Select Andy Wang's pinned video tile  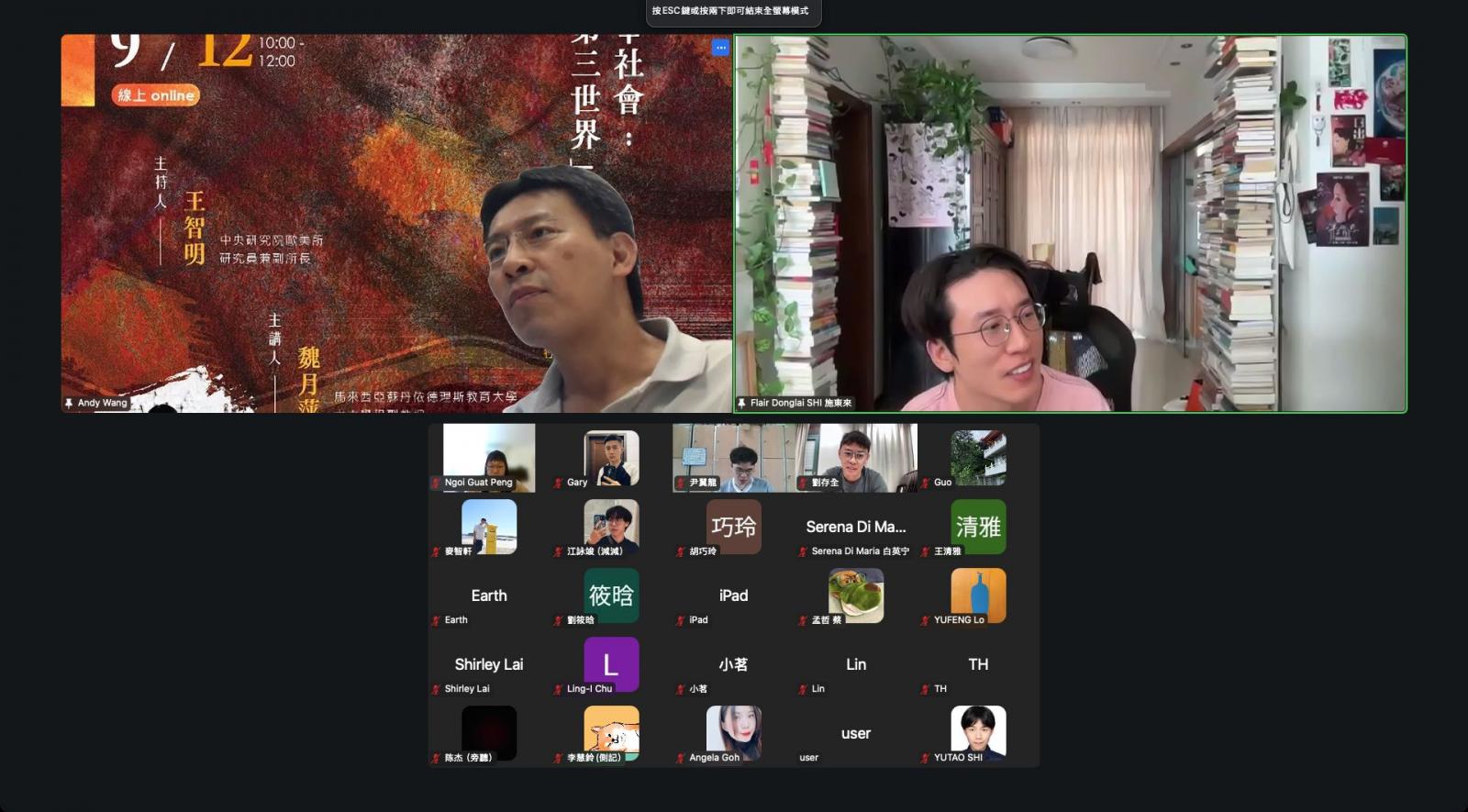(396, 223)
